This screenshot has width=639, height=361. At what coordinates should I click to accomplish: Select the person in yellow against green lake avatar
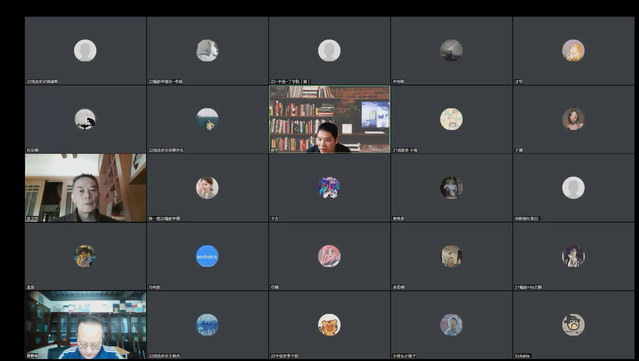click(207, 119)
